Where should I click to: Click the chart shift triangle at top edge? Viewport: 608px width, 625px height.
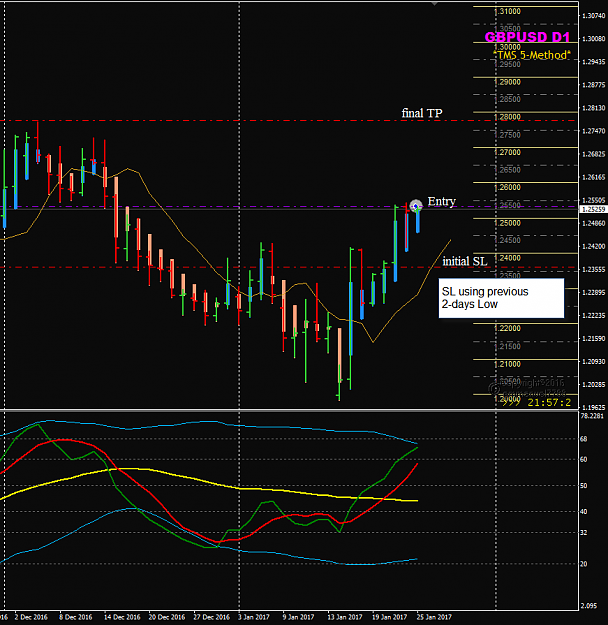coord(435,4)
